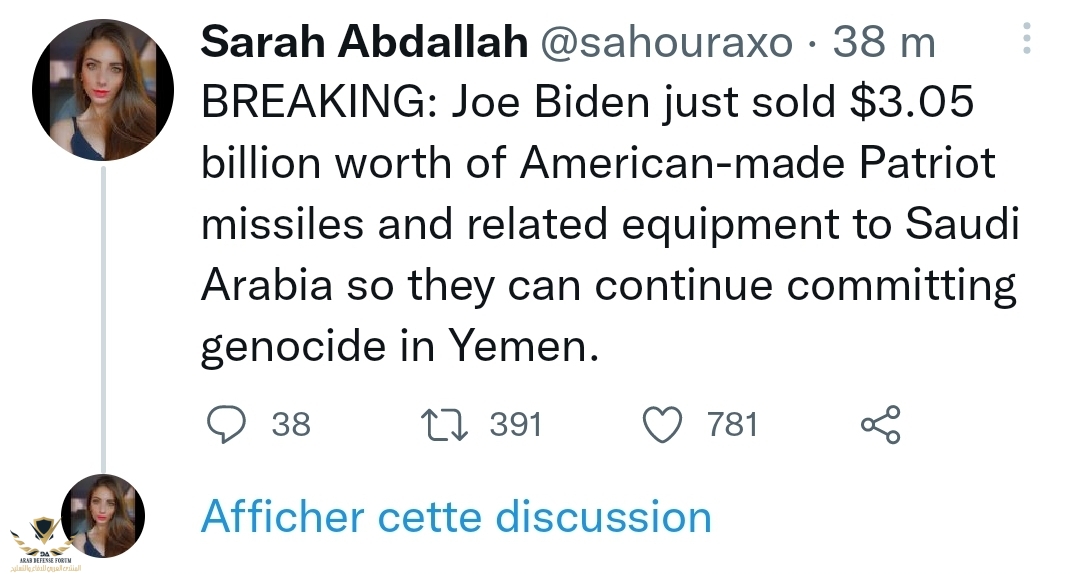Open the Sarah Abdallah display name
This screenshot has height=574, width=1080.
click(364, 43)
